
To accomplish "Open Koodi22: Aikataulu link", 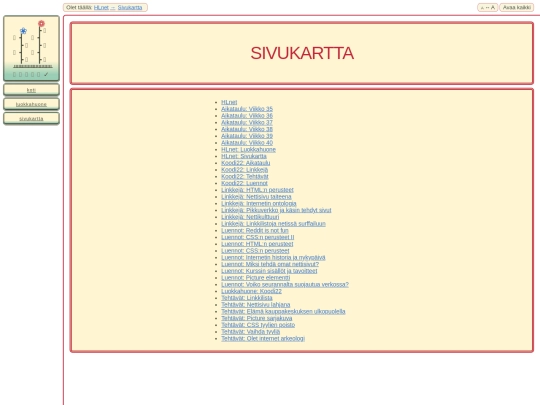I will tap(246, 163).
